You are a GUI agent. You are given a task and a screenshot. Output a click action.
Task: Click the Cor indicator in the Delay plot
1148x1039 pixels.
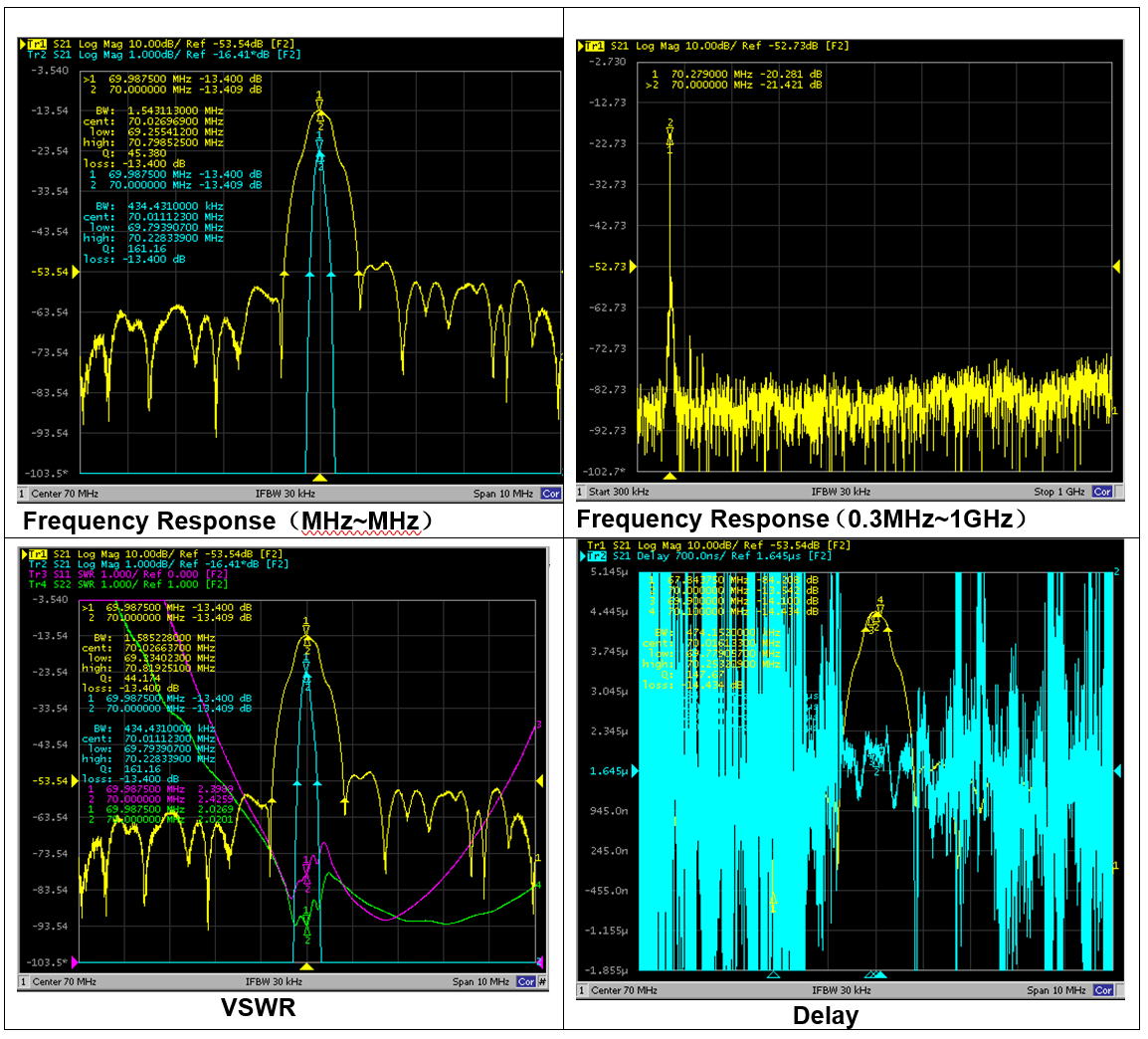pos(1103,990)
